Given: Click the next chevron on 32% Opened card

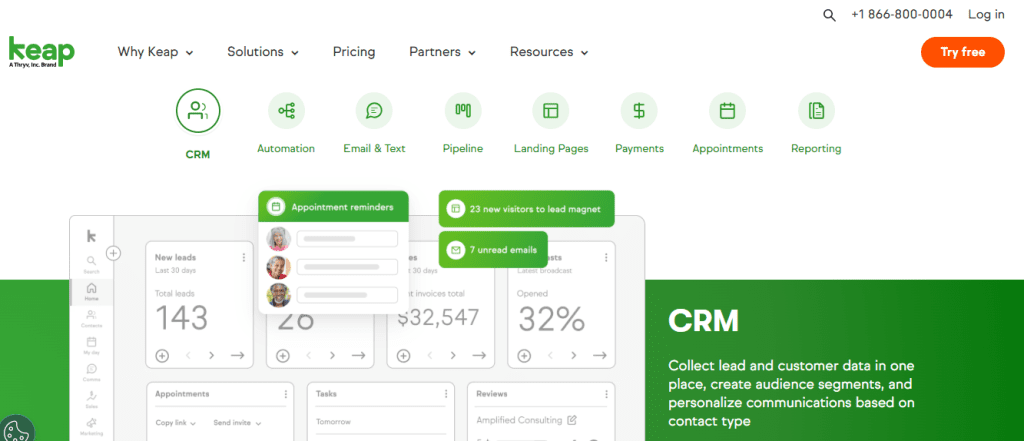Looking at the screenshot, I should (x=573, y=355).
